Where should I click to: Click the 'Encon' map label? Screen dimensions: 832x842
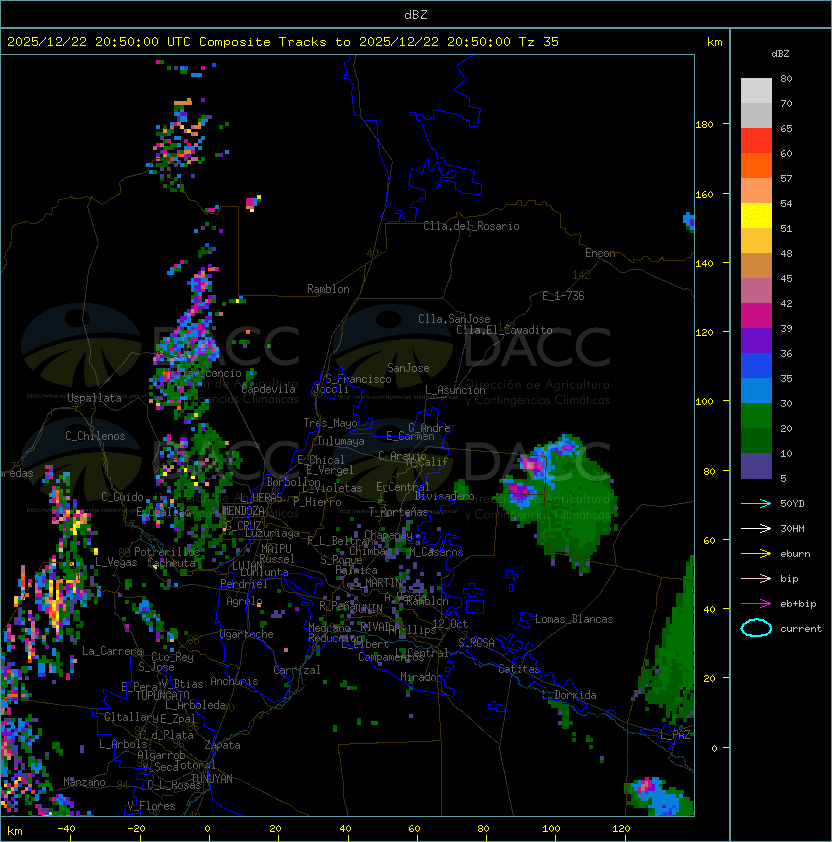tap(600, 253)
